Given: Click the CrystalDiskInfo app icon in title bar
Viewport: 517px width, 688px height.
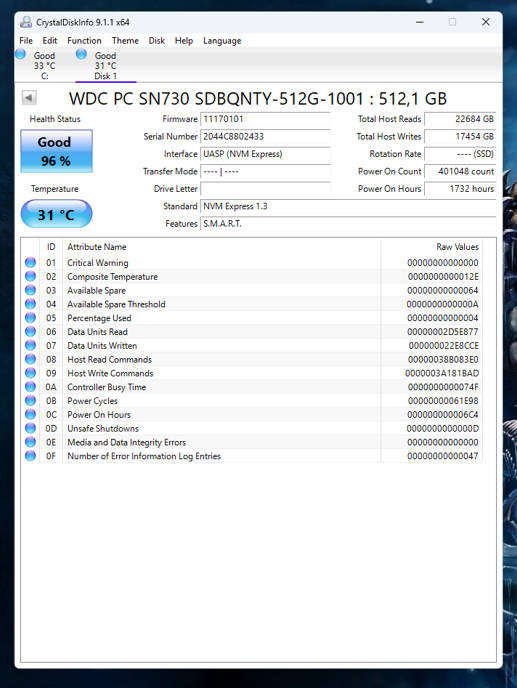Looking at the screenshot, I should coord(26,22).
